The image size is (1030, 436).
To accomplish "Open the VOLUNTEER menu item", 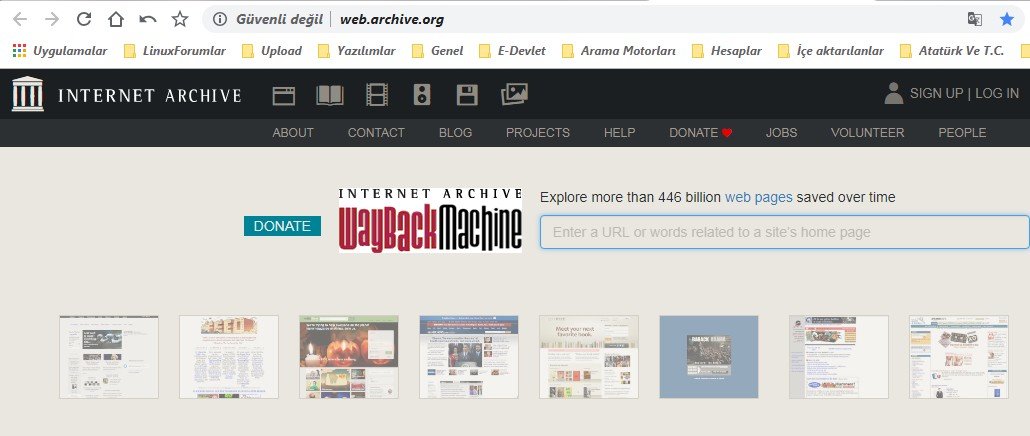I will point(868,133).
